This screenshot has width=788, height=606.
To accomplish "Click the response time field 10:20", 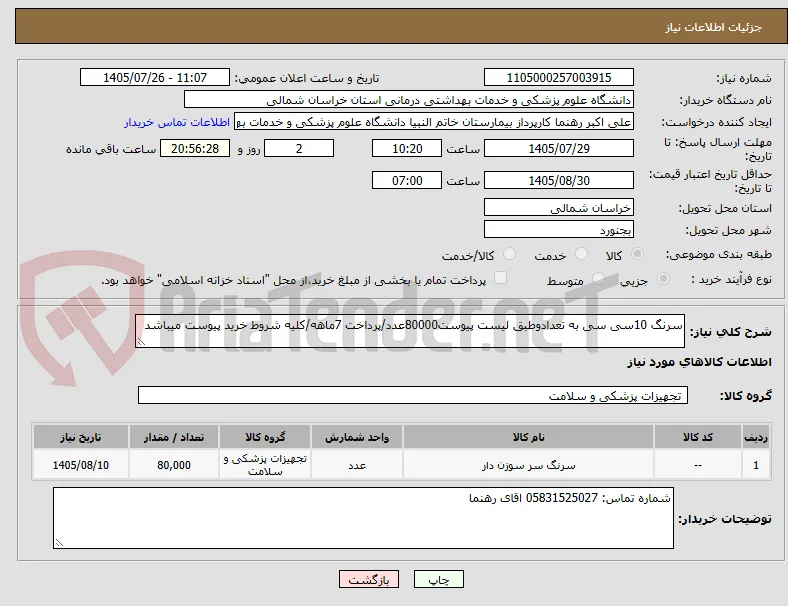I will [407, 148].
